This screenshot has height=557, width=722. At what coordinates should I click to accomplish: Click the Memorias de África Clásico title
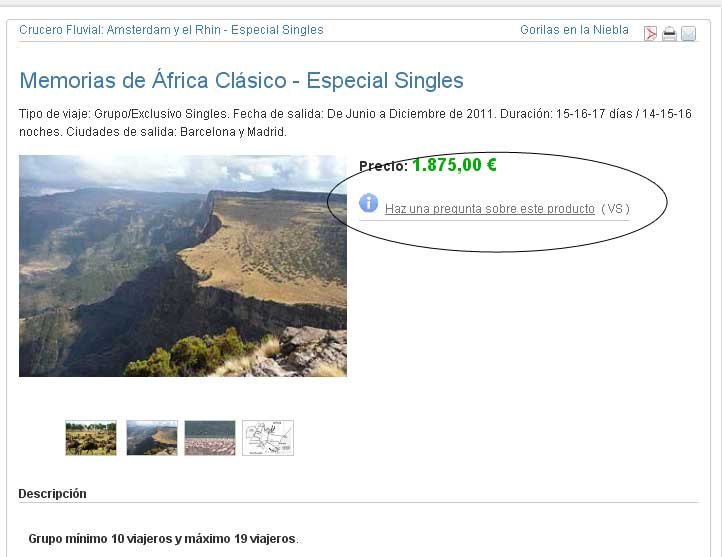[241, 81]
